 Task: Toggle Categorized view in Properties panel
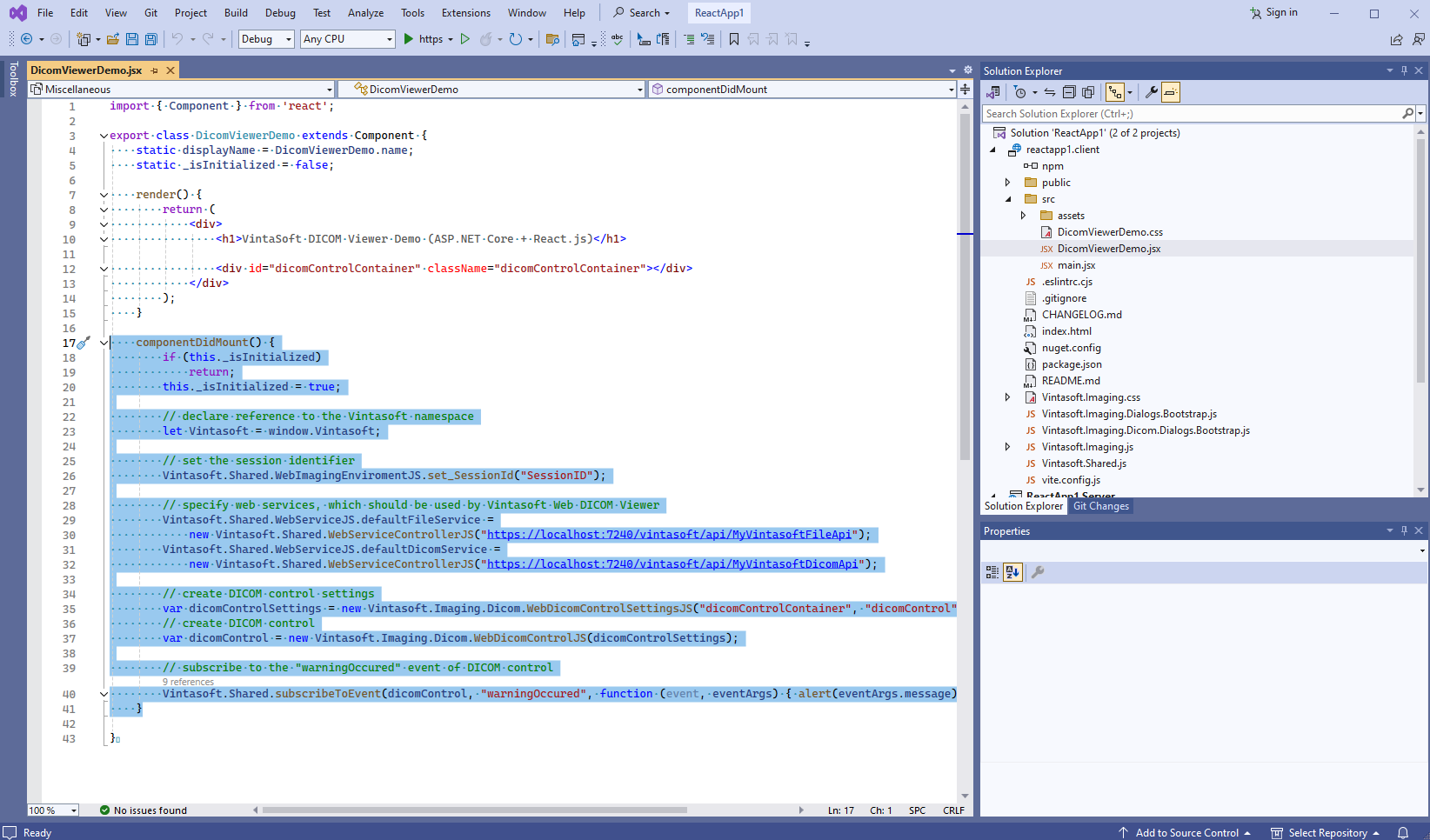(x=992, y=572)
